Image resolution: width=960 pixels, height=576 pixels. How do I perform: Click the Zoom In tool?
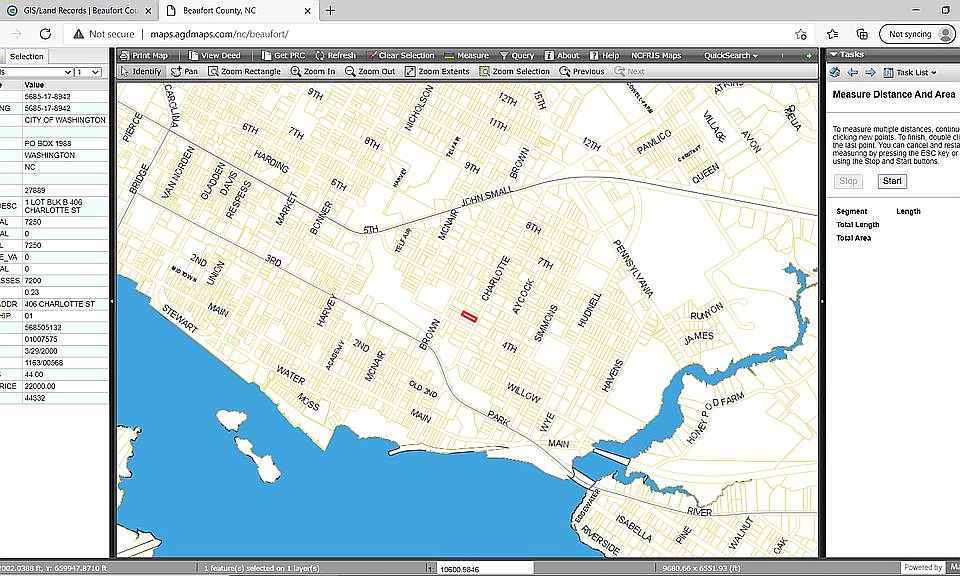click(313, 72)
